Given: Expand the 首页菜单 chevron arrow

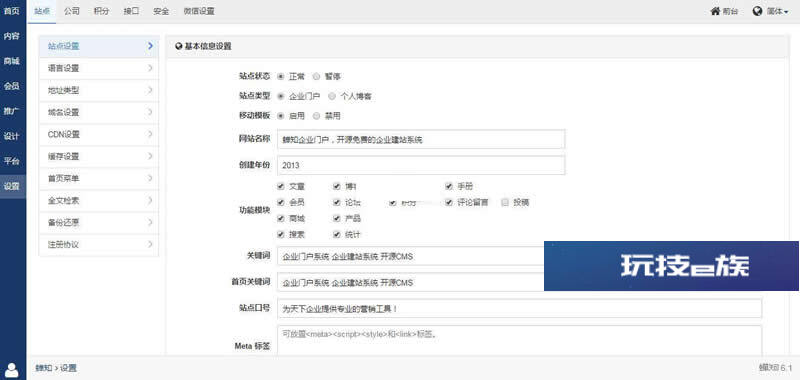Looking at the screenshot, I should point(150,178).
